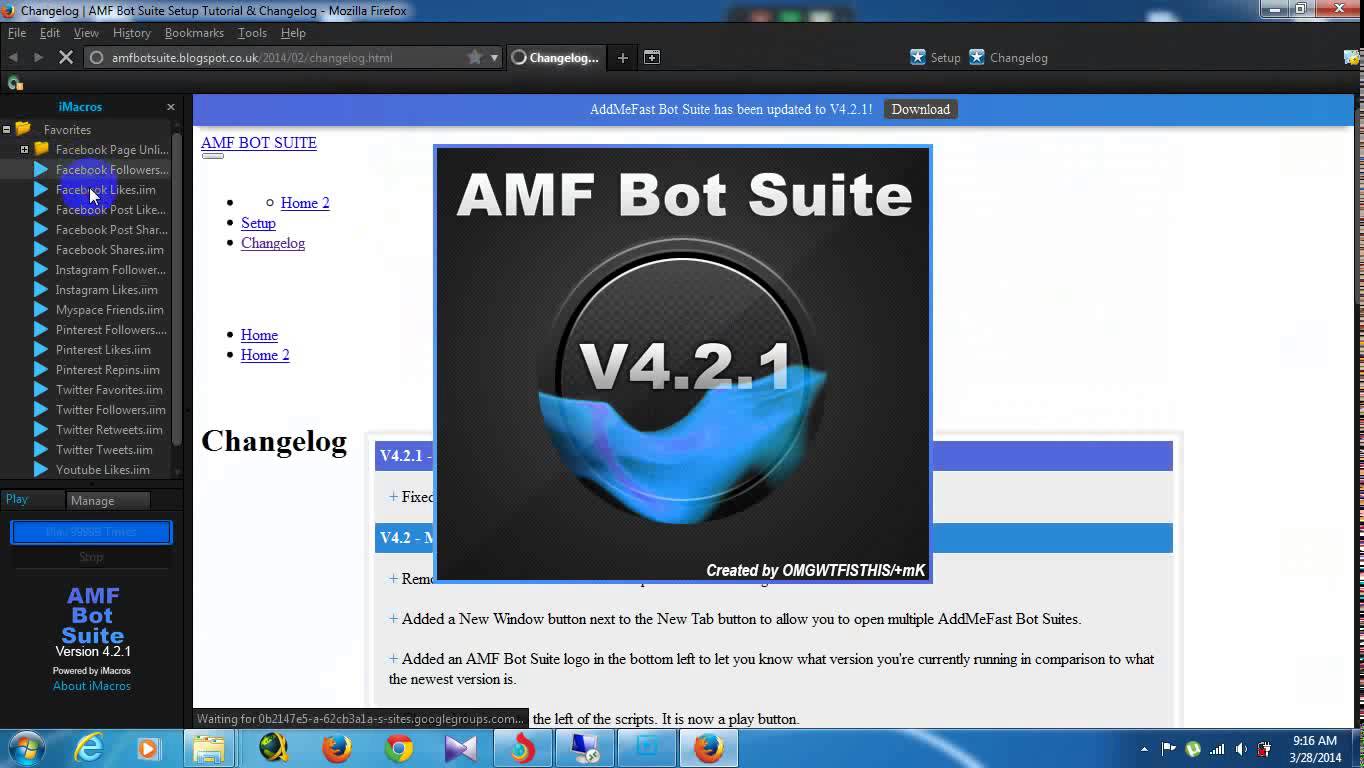Open the Edit menu
1364x768 pixels.
pyautogui.click(x=50, y=33)
